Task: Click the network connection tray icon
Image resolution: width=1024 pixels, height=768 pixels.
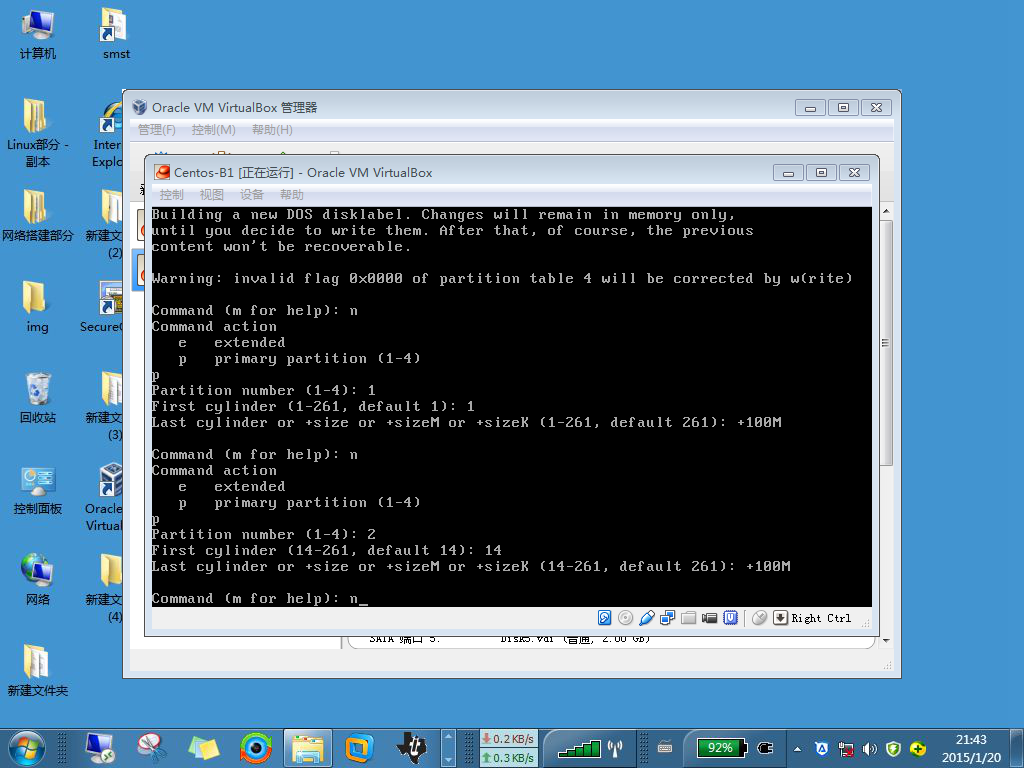Action: (846, 749)
